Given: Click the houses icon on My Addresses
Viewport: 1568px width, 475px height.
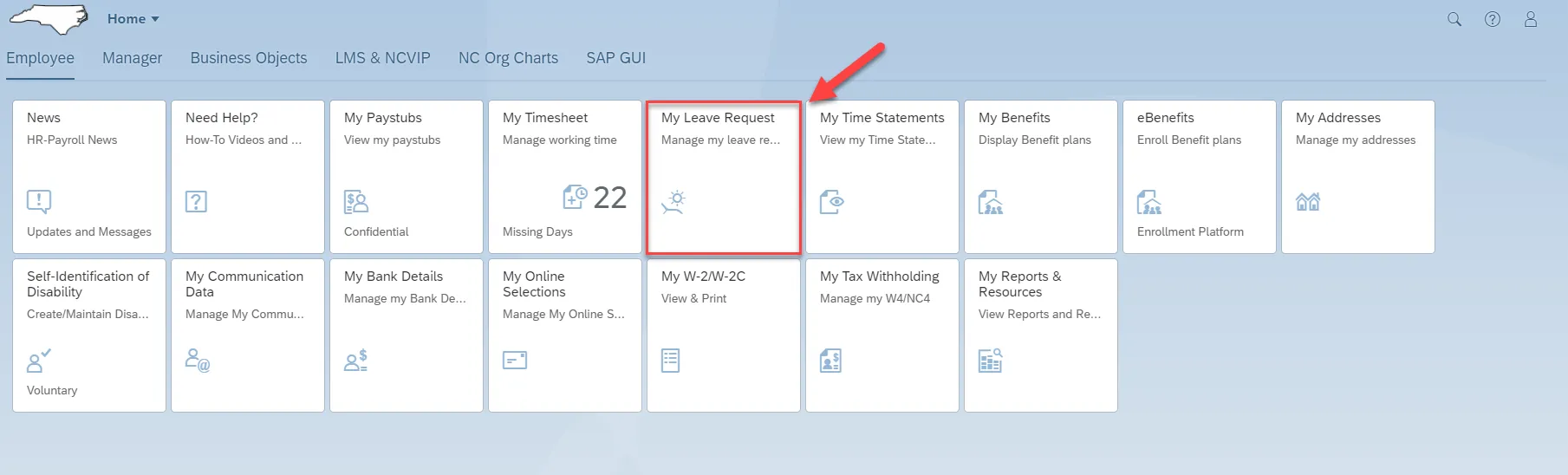Looking at the screenshot, I should tap(1308, 202).
